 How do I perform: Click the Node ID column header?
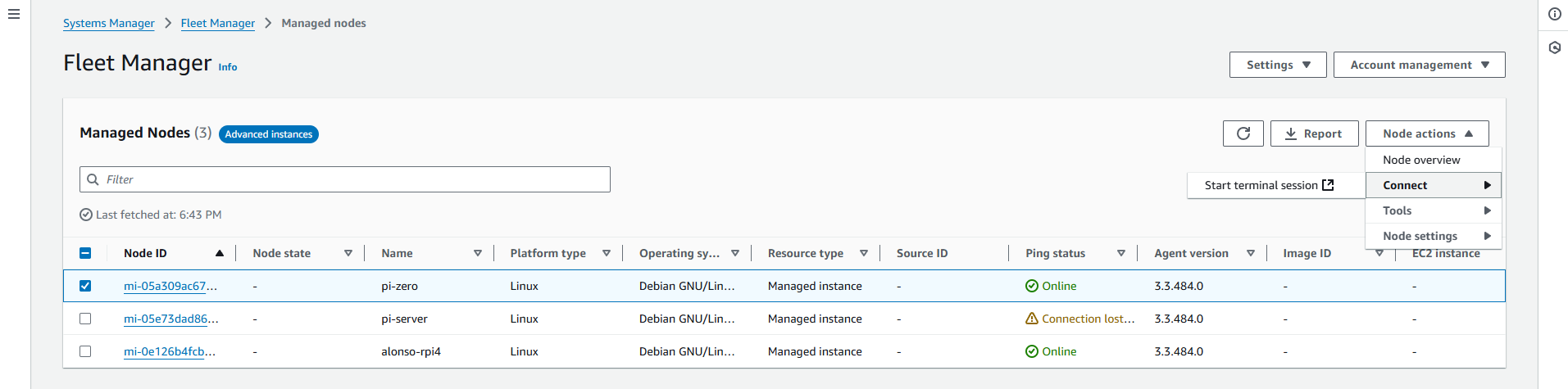tap(145, 253)
